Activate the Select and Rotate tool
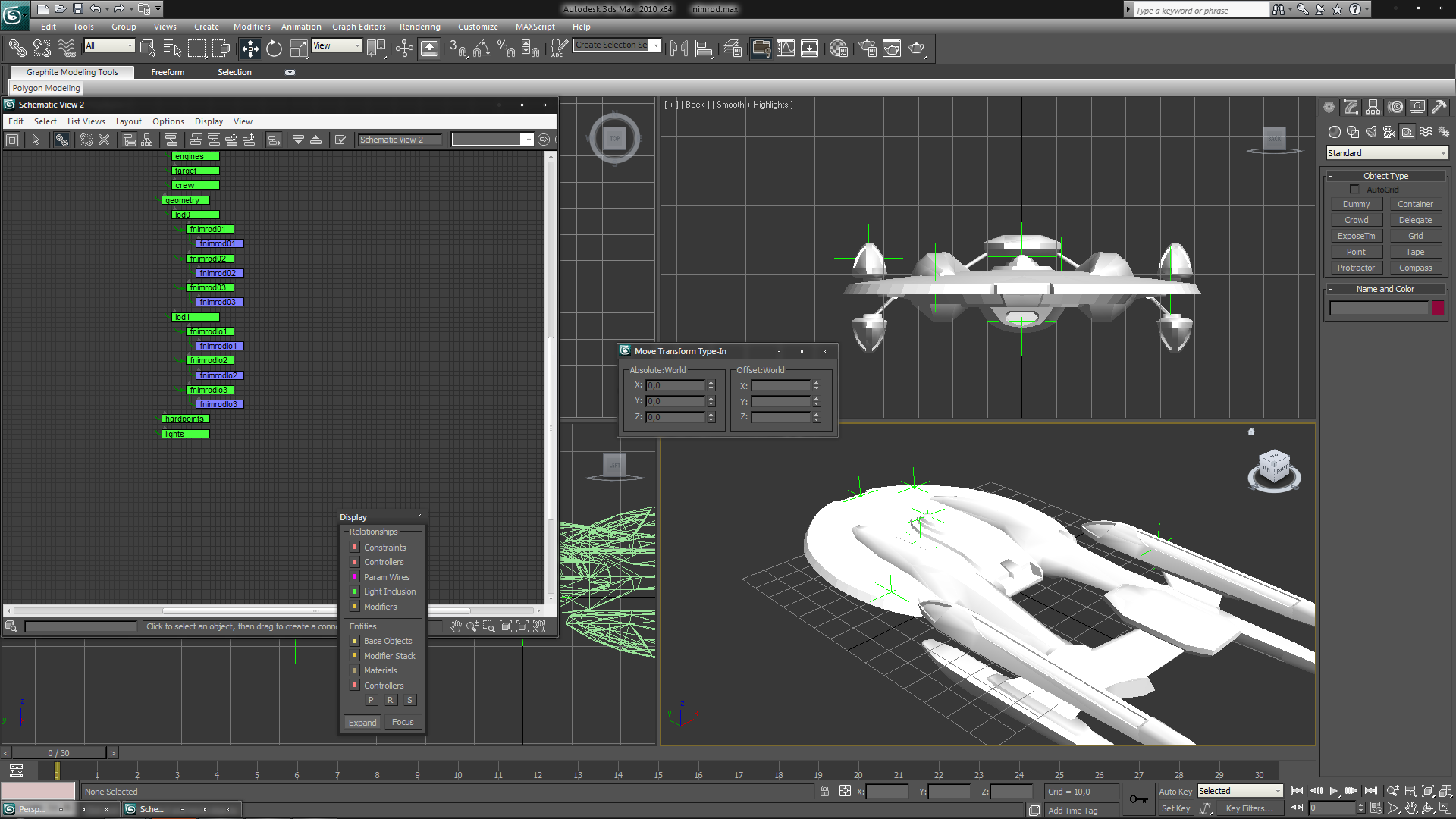The image size is (1456, 819). point(274,49)
